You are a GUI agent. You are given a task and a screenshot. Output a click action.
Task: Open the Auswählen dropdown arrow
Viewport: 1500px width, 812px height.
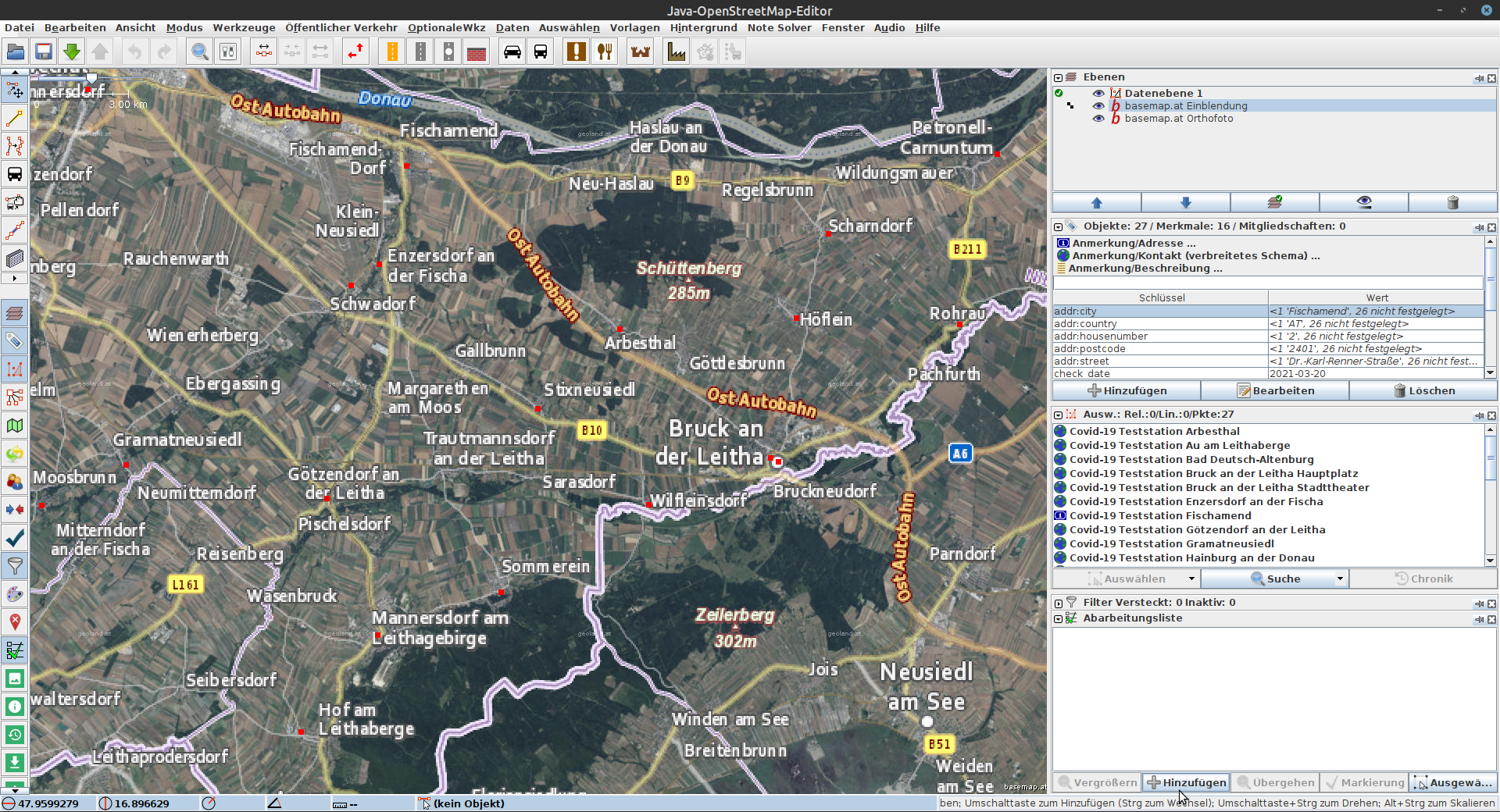tap(1191, 579)
